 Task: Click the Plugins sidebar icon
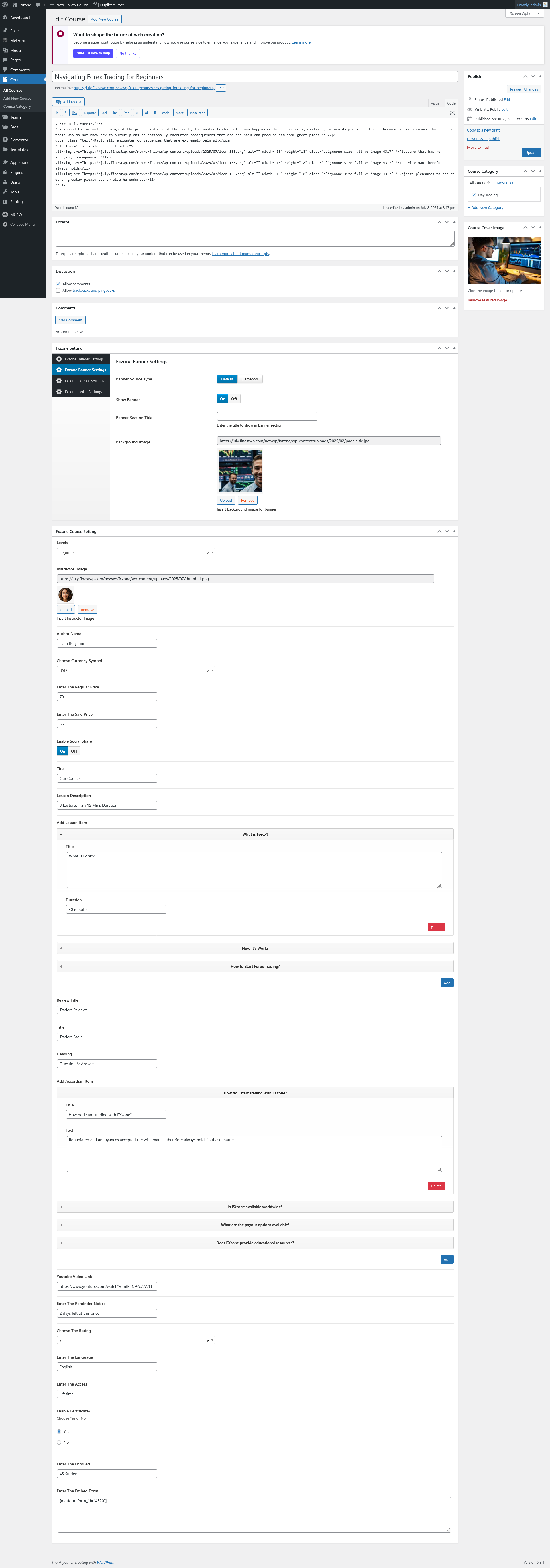pos(5,172)
